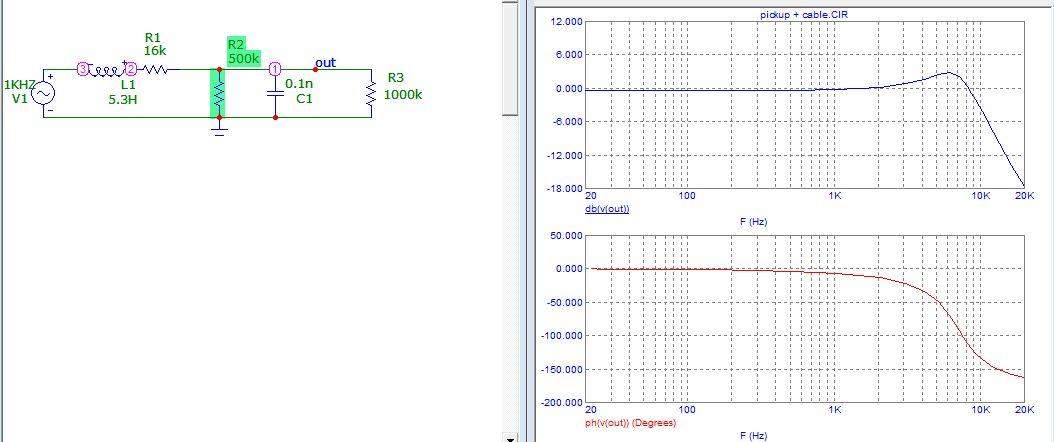Select the ground symbol below R2
1054x442 pixels.
(x=218, y=128)
